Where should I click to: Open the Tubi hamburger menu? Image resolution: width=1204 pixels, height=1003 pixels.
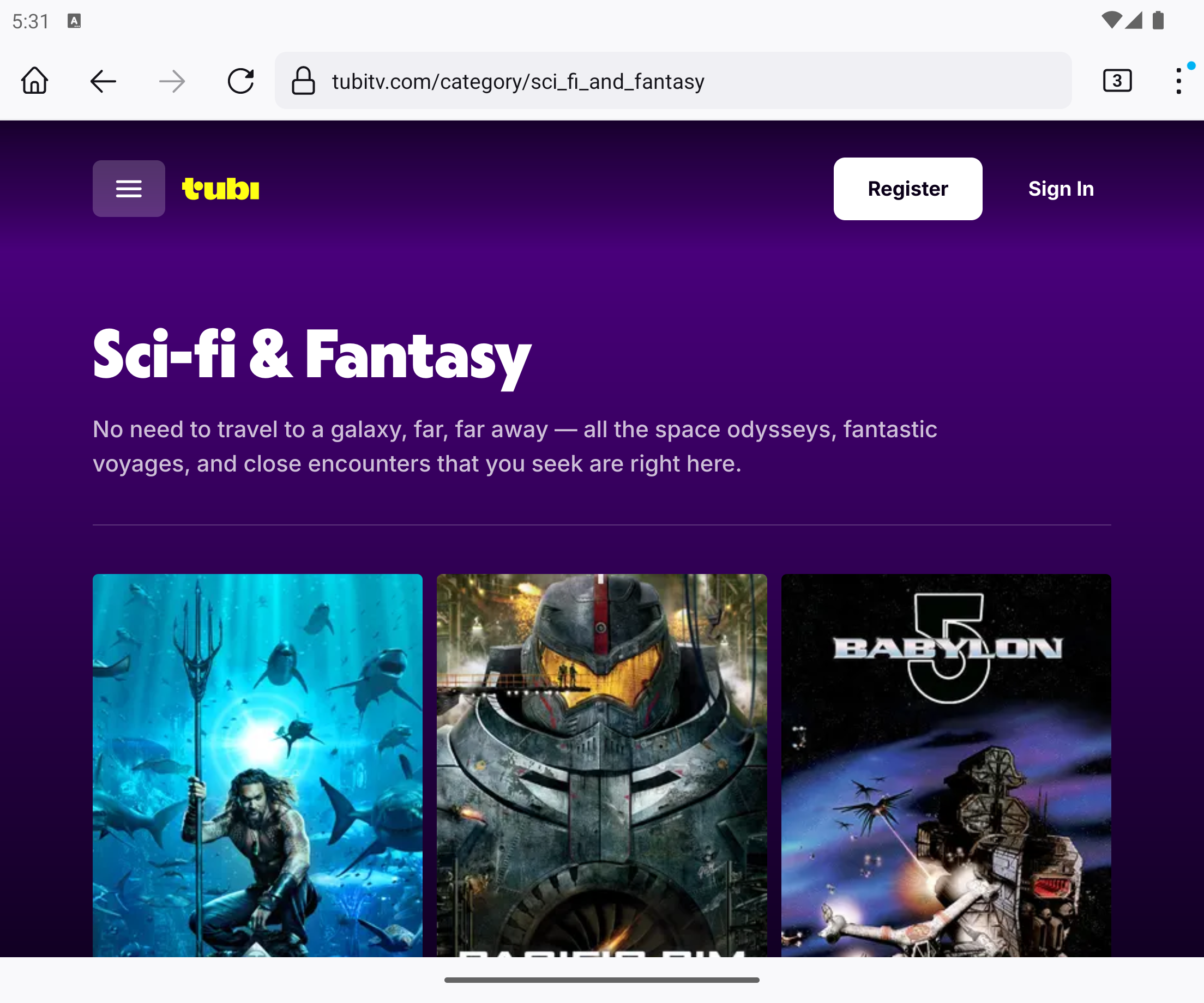[129, 189]
